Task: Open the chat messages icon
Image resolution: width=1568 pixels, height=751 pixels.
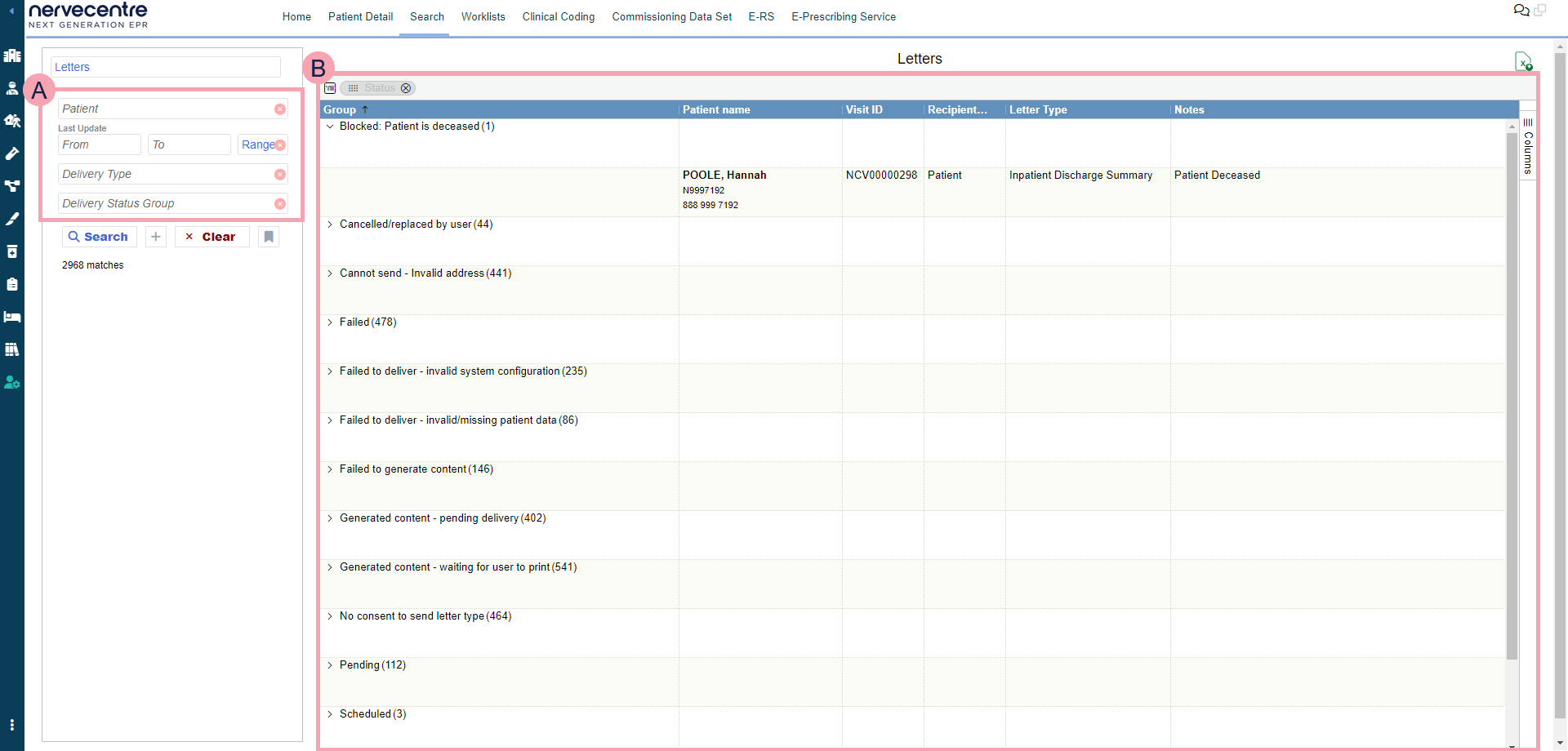Action: (x=1521, y=11)
